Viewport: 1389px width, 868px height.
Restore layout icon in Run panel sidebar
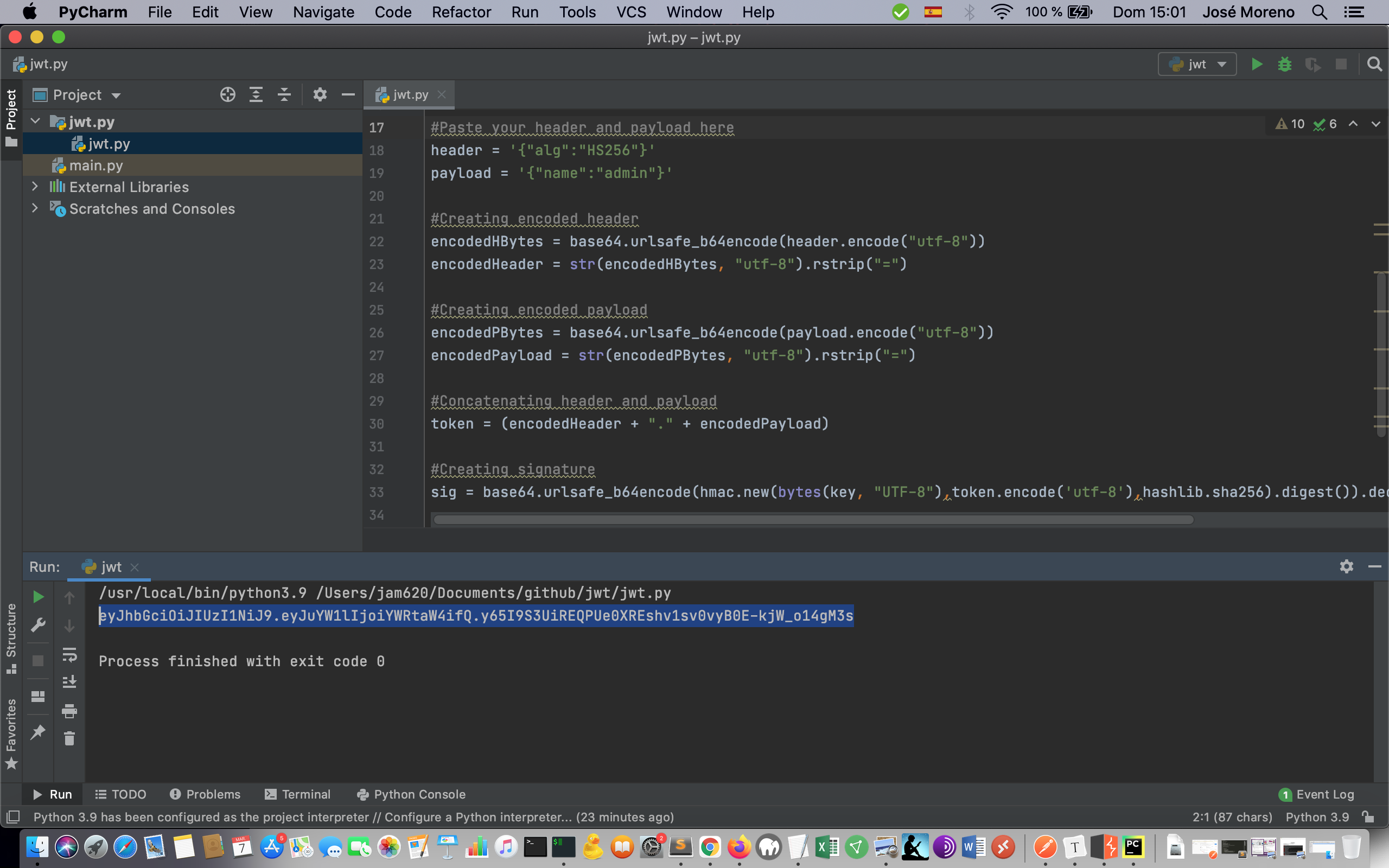click(38, 697)
